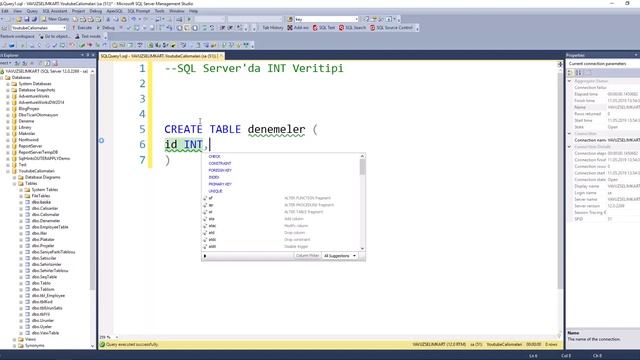Open the ApexSQL menu

point(114,11)
